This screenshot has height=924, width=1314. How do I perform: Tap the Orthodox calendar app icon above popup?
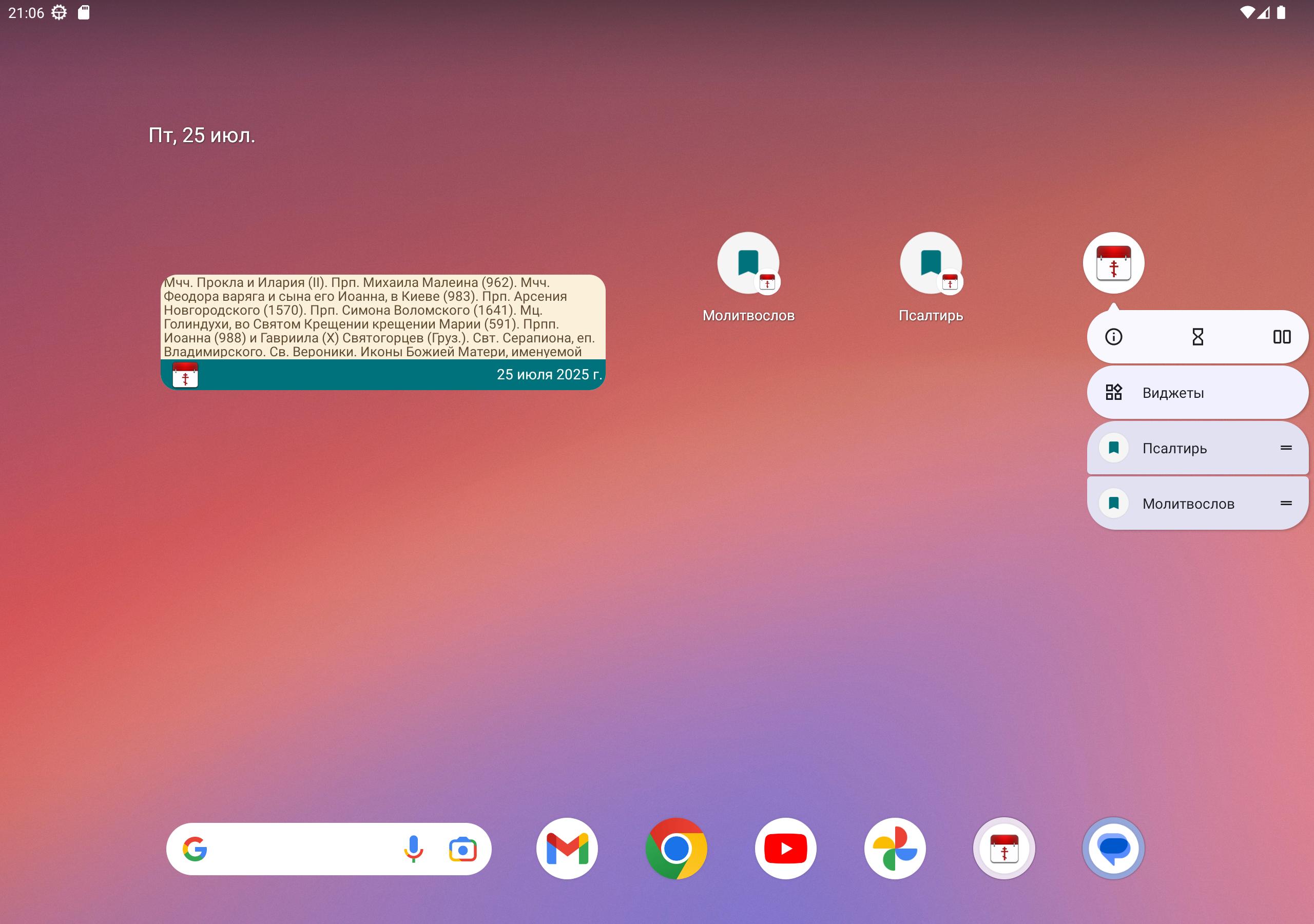1113,263
